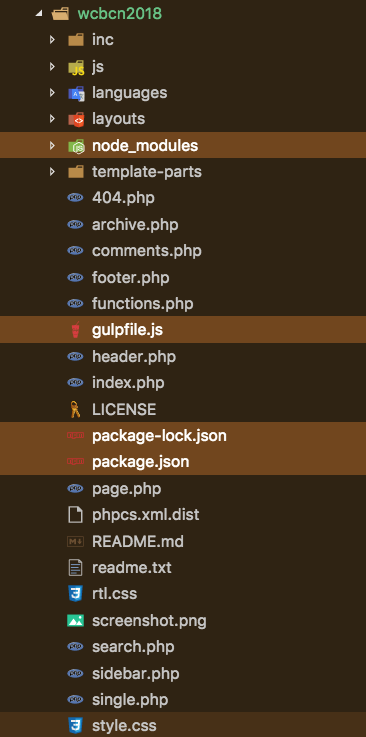The width and height of the screenshot is (366, 737).
Task: Collapse the wcbcn2018 root folder arrow
Action: pyautogui.click(x=38, y=14)
